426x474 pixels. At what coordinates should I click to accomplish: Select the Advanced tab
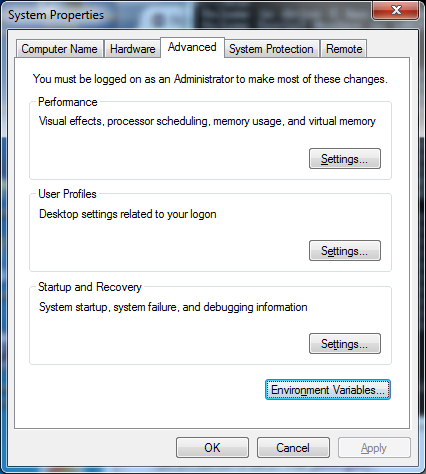192,47
